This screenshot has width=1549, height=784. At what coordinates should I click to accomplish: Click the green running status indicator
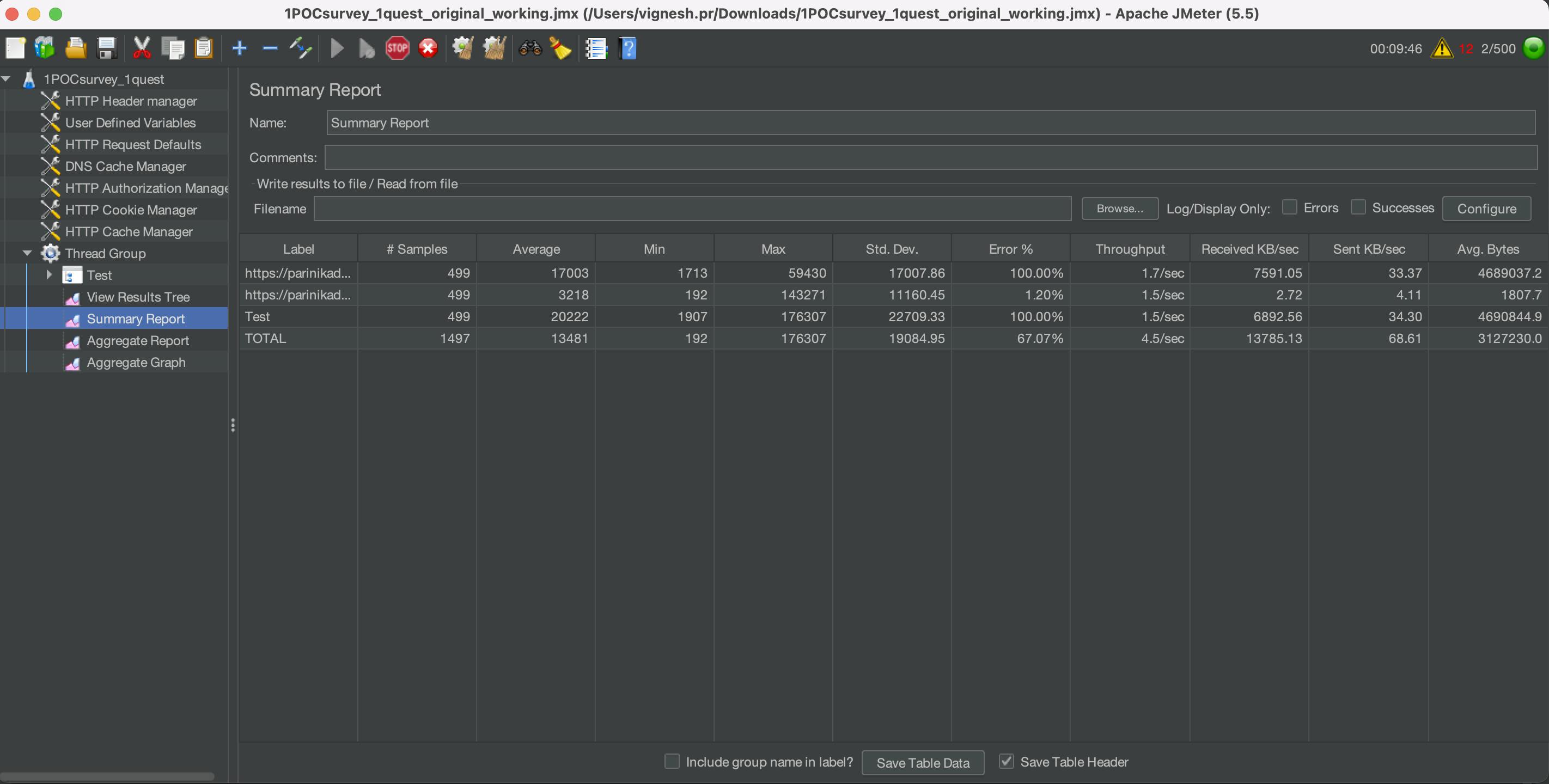point(1533,48)
